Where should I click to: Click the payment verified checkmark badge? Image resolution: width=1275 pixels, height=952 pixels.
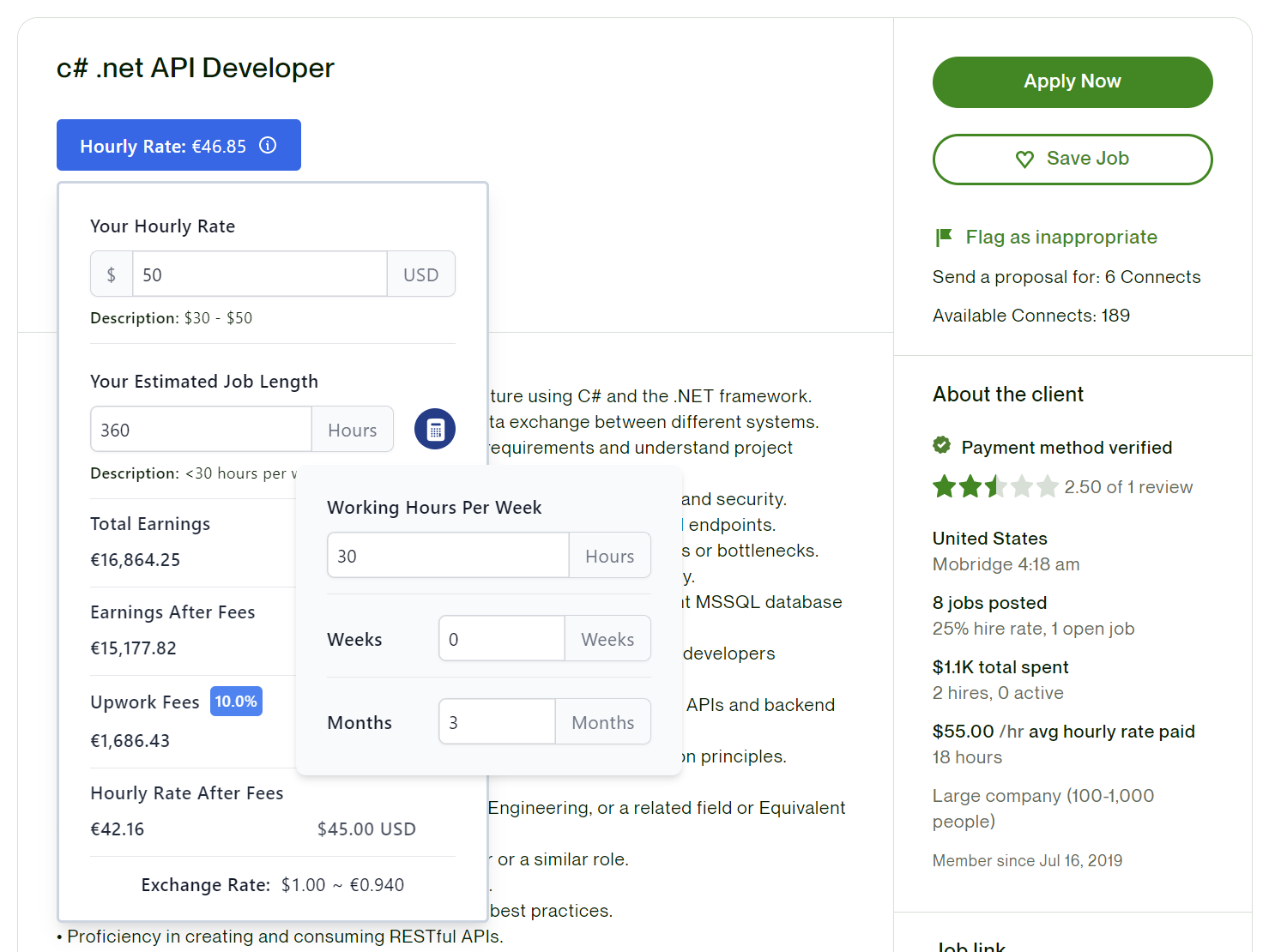point(942,445)
